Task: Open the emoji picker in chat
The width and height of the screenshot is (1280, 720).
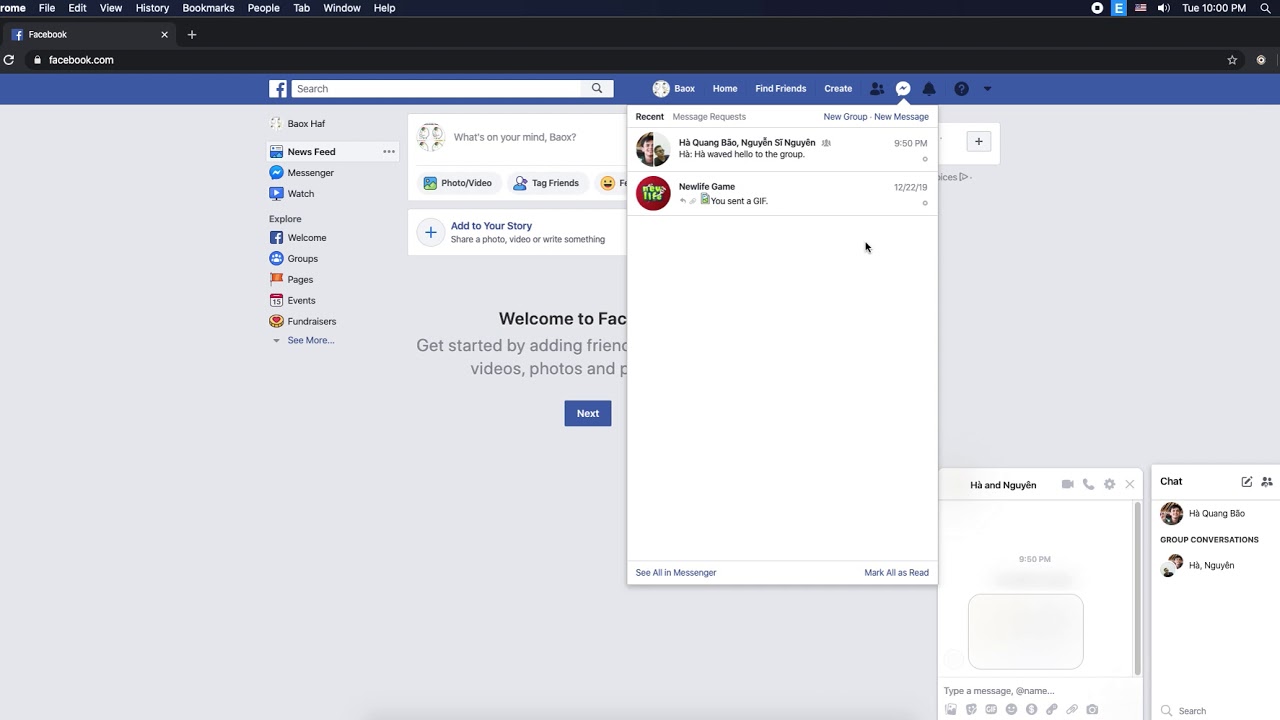Action: pos(1011,710)
